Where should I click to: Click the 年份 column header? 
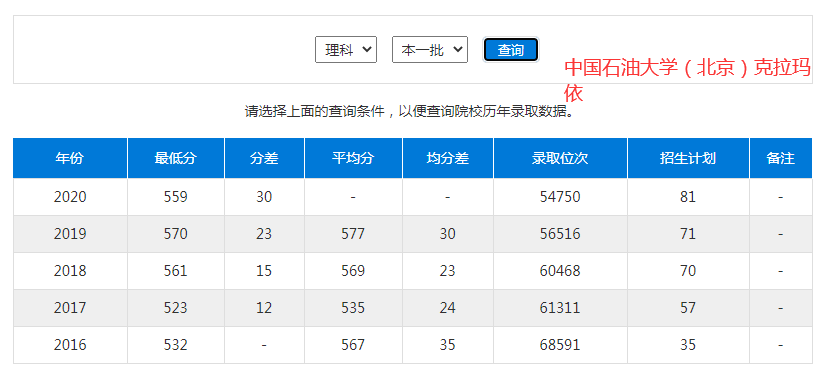point(70,158)
